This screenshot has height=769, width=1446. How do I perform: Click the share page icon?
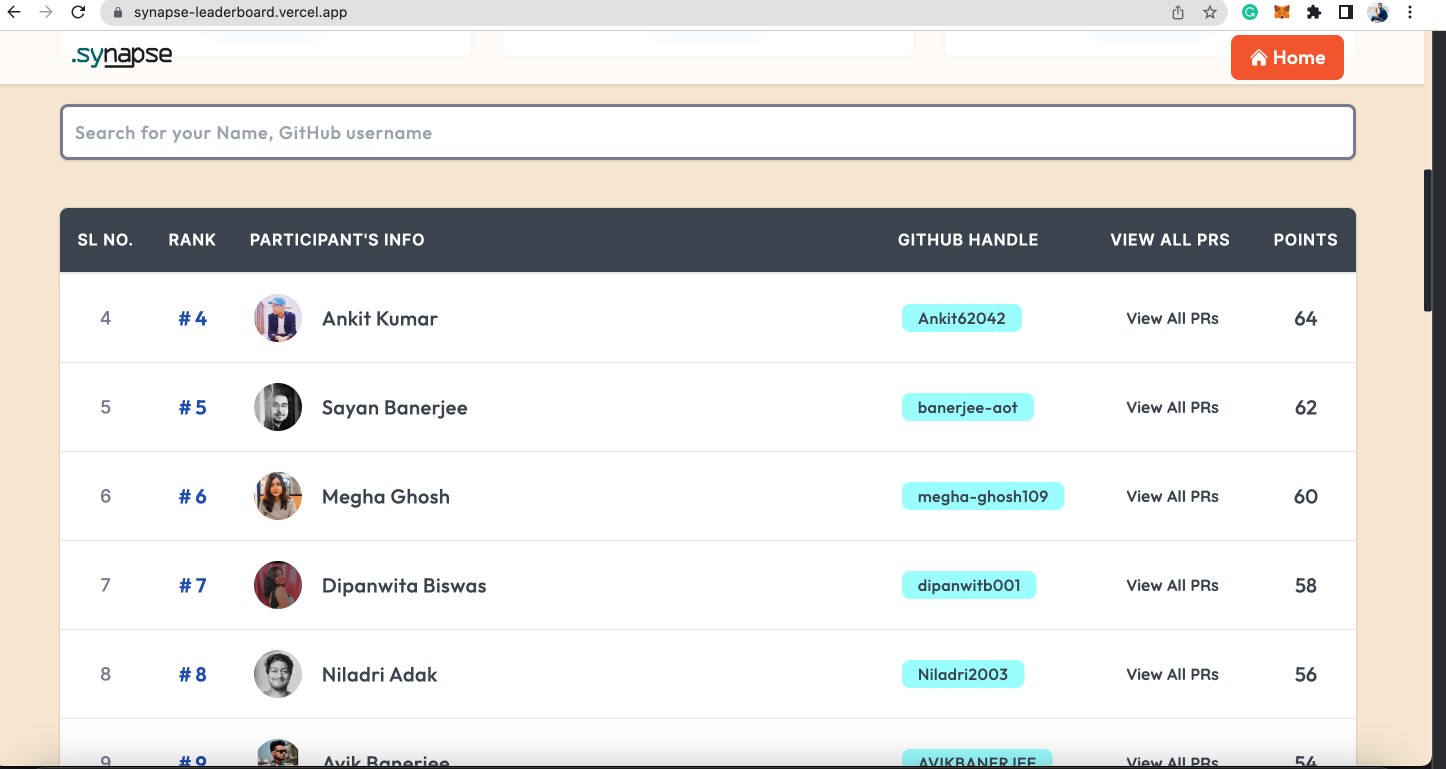click(1178, 13)
